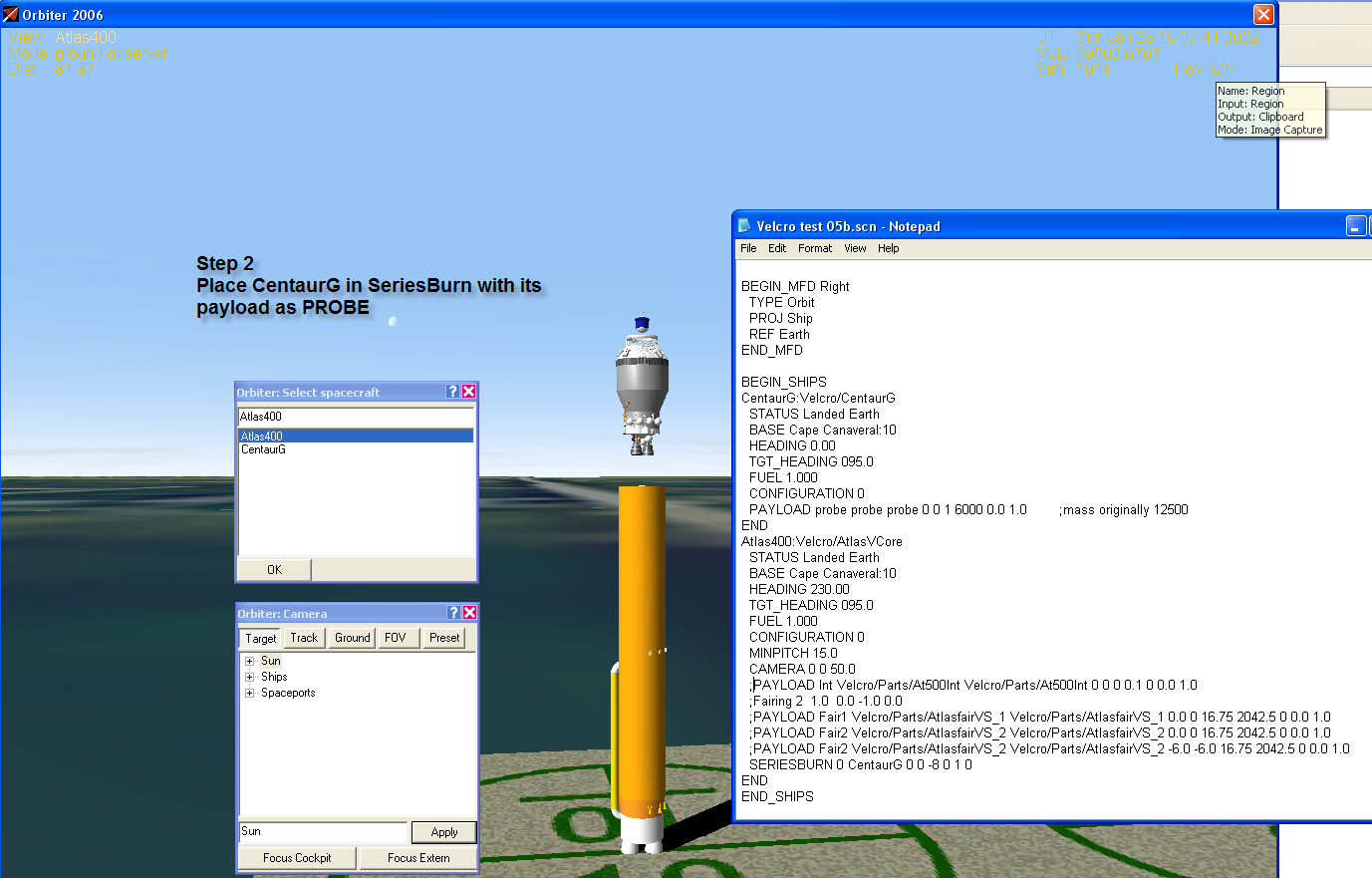Switch to the Track camera tab
The height and width of the screenshot is (878, 1372).
304,638
